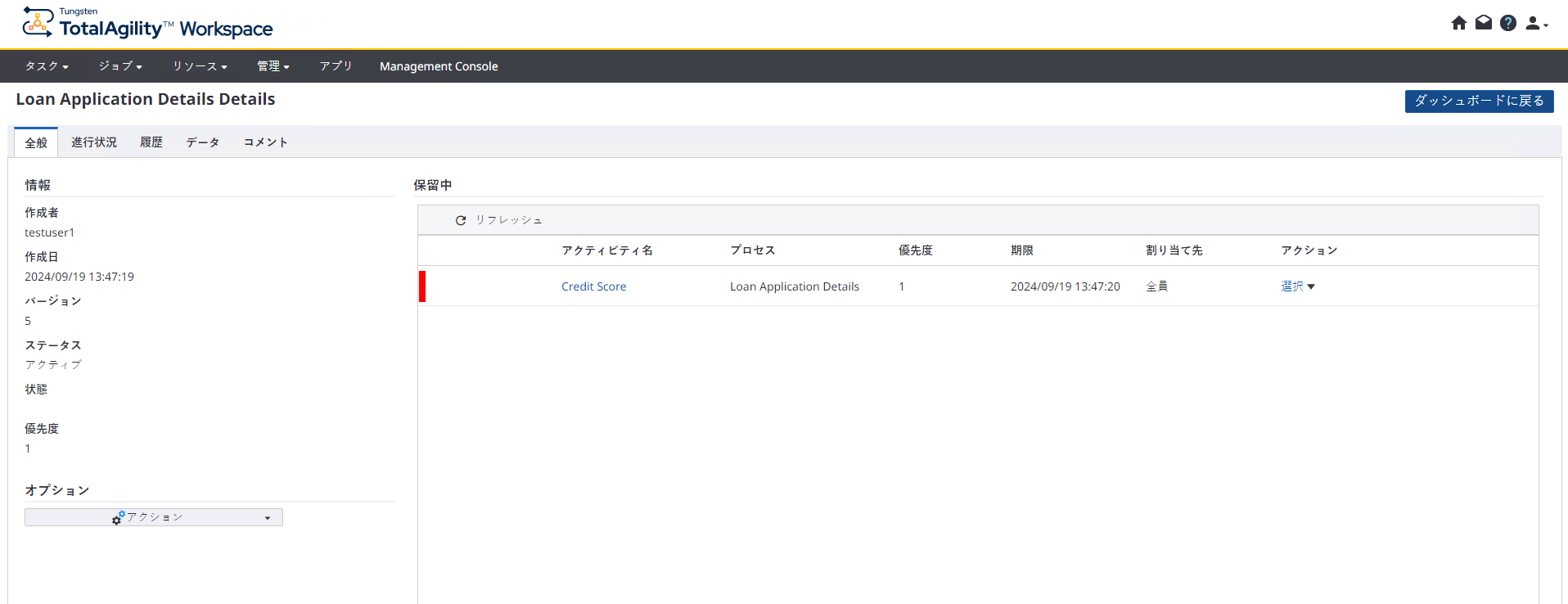The image size is (1568, 604).
Task: Open Management Console
Action: point(438,66)
